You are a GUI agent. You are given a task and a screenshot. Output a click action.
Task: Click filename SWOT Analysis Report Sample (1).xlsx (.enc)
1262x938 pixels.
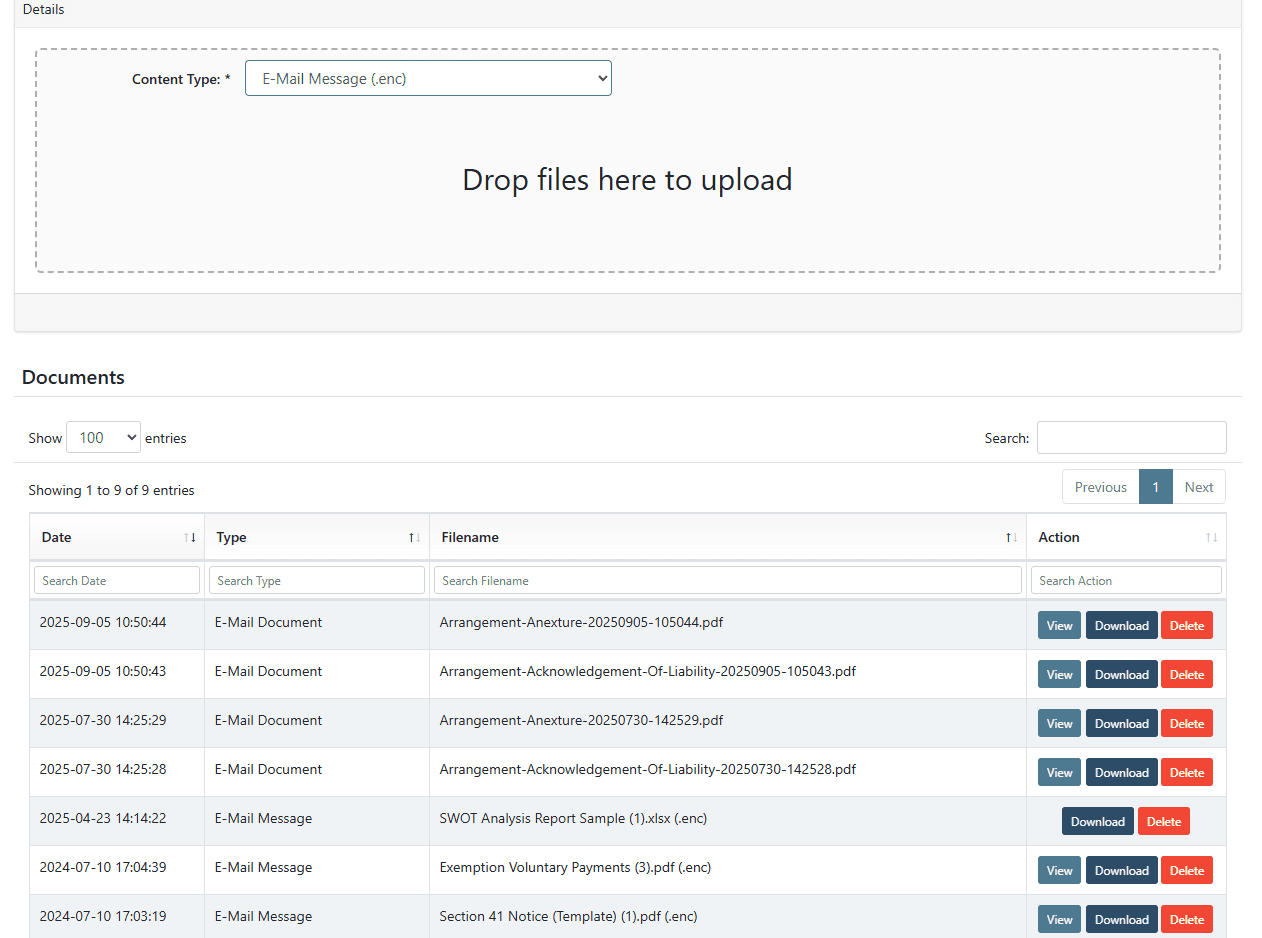[x=573, y=818]
